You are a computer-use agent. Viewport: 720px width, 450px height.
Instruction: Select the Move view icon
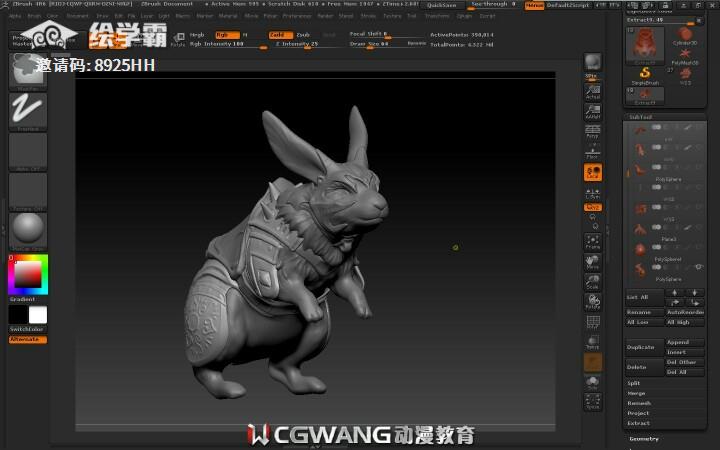click(x=592, y=262)
